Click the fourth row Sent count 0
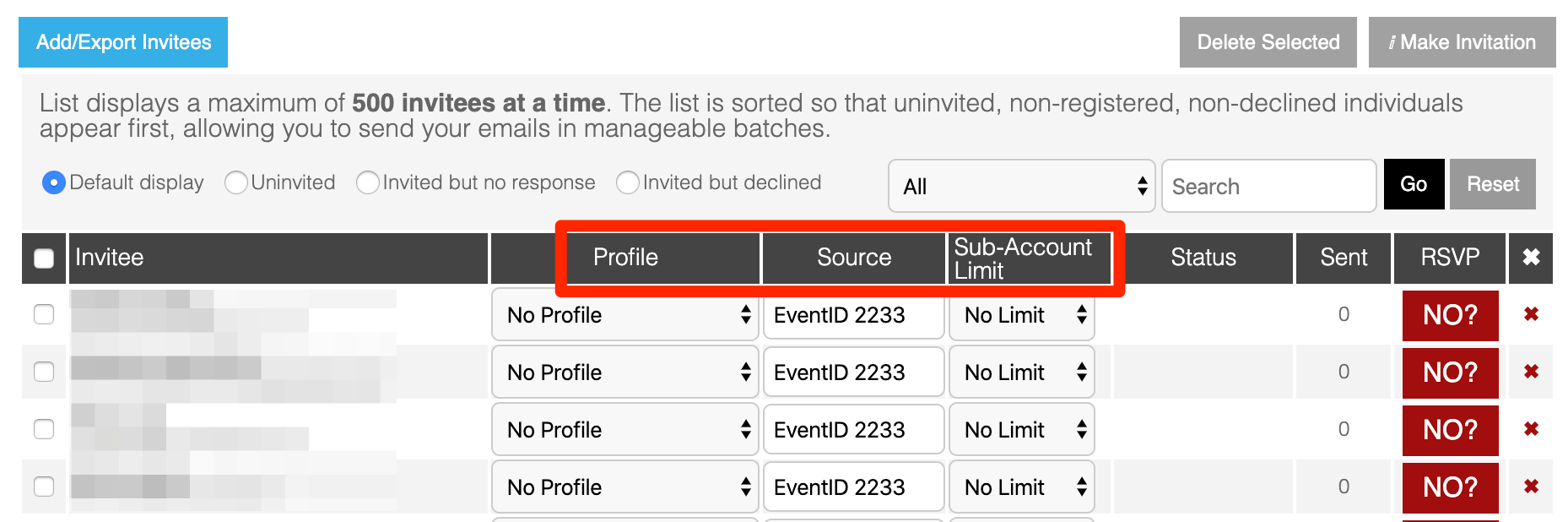Screen dimensions: 1568x522 (1344, 487)
